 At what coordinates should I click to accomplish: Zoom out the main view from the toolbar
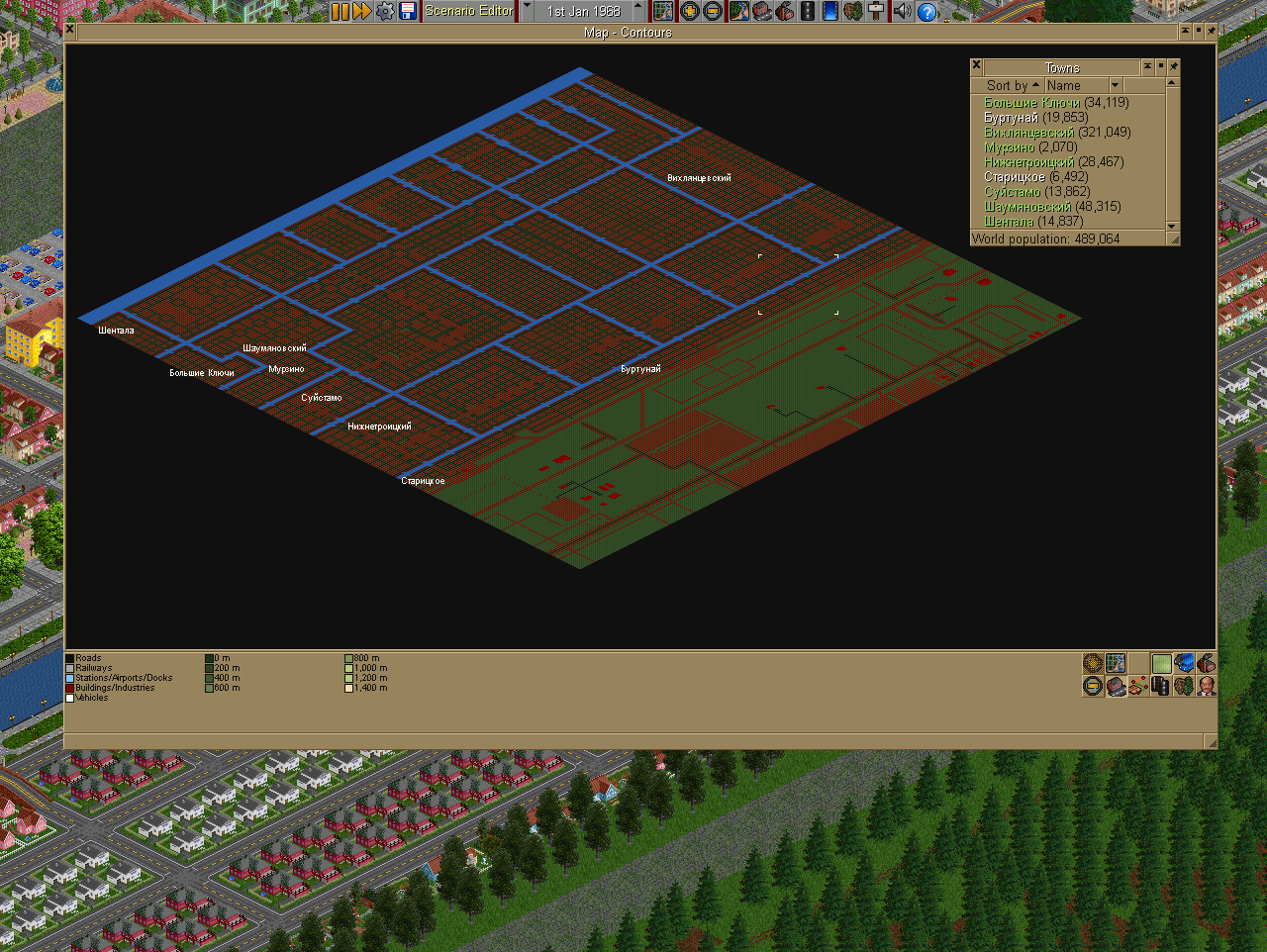coord(712,11)
